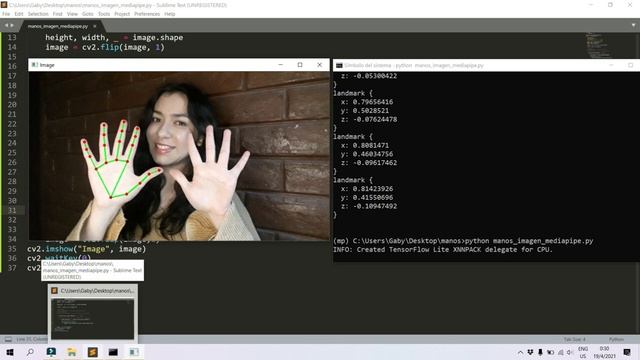Open the teal app pinned after search
This screenshot has width=640, height=360.
51,352
